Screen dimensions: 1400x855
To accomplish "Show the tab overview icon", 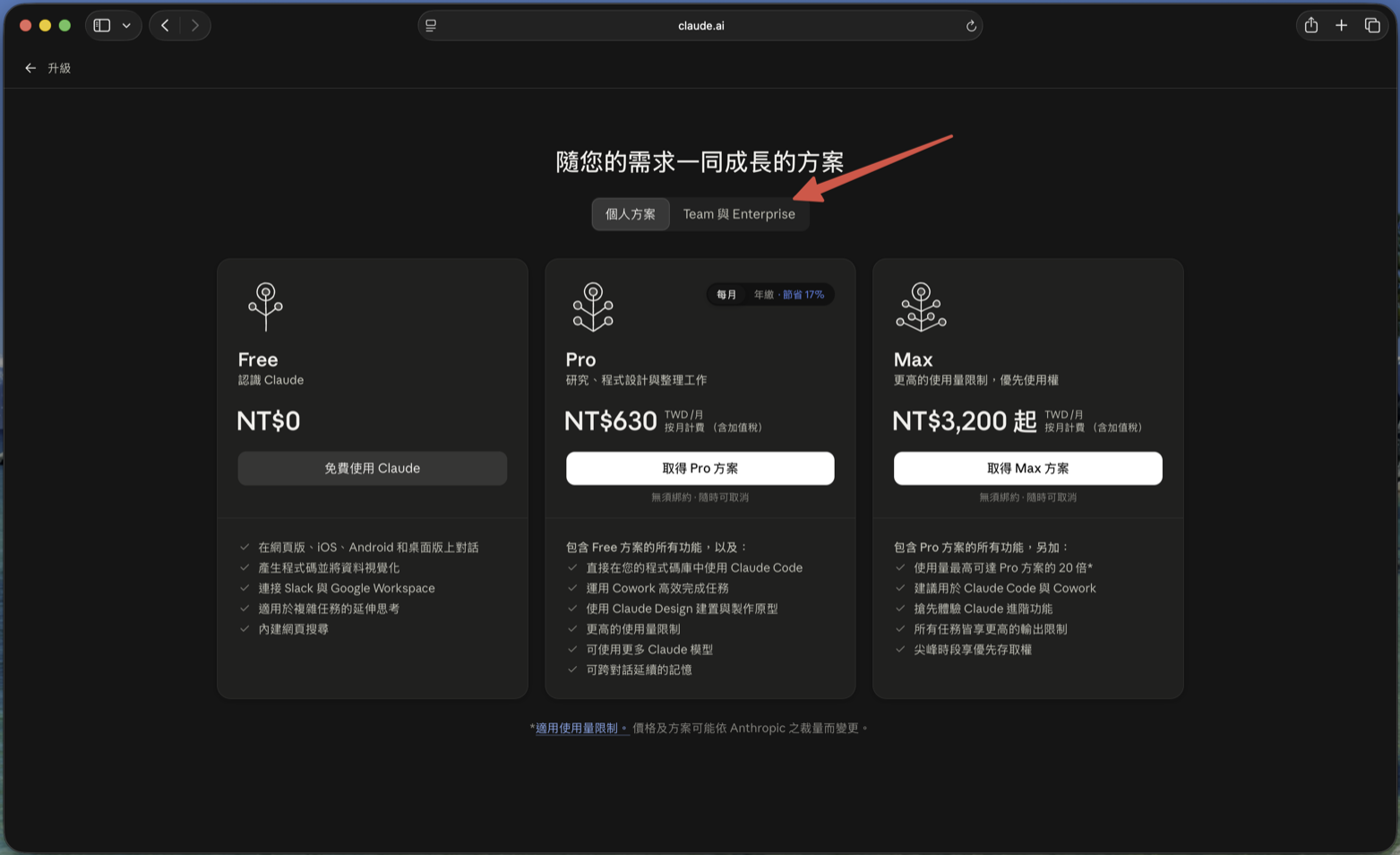I will (x=1372, y=25).
